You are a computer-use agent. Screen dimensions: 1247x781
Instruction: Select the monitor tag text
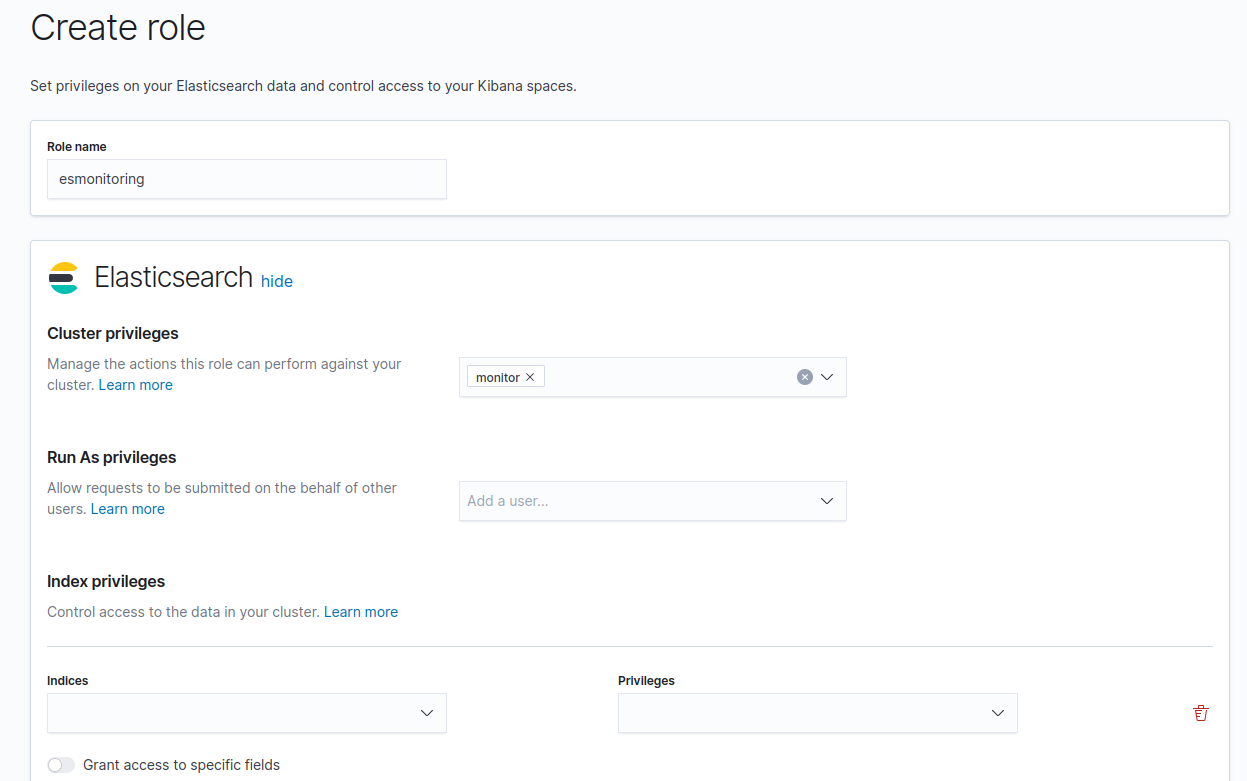pyautogui.click(x=497, y=377)
